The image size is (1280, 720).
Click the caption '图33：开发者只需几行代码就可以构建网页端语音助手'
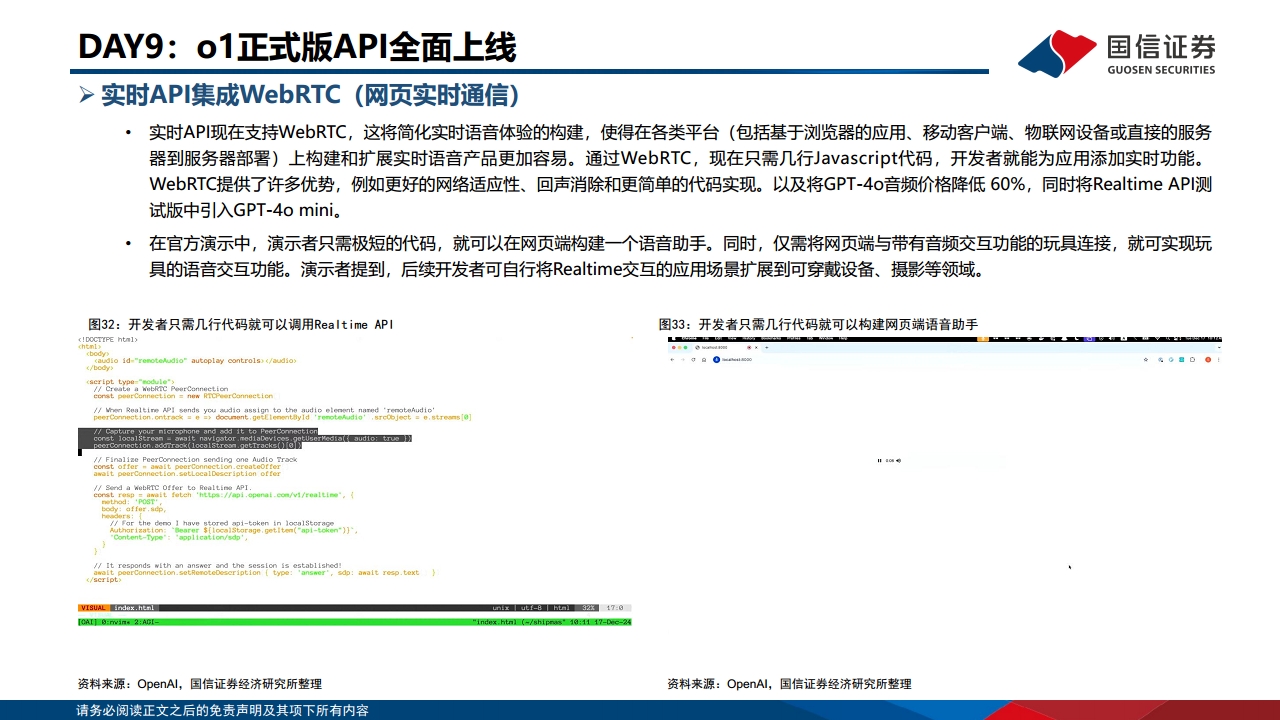[x=817, y=325]
